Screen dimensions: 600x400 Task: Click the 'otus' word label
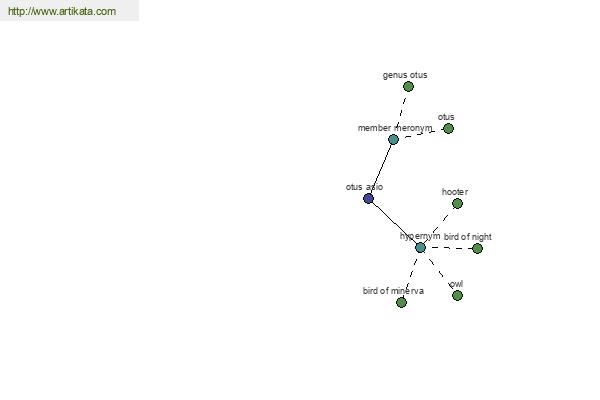click(x=446, y=117)
